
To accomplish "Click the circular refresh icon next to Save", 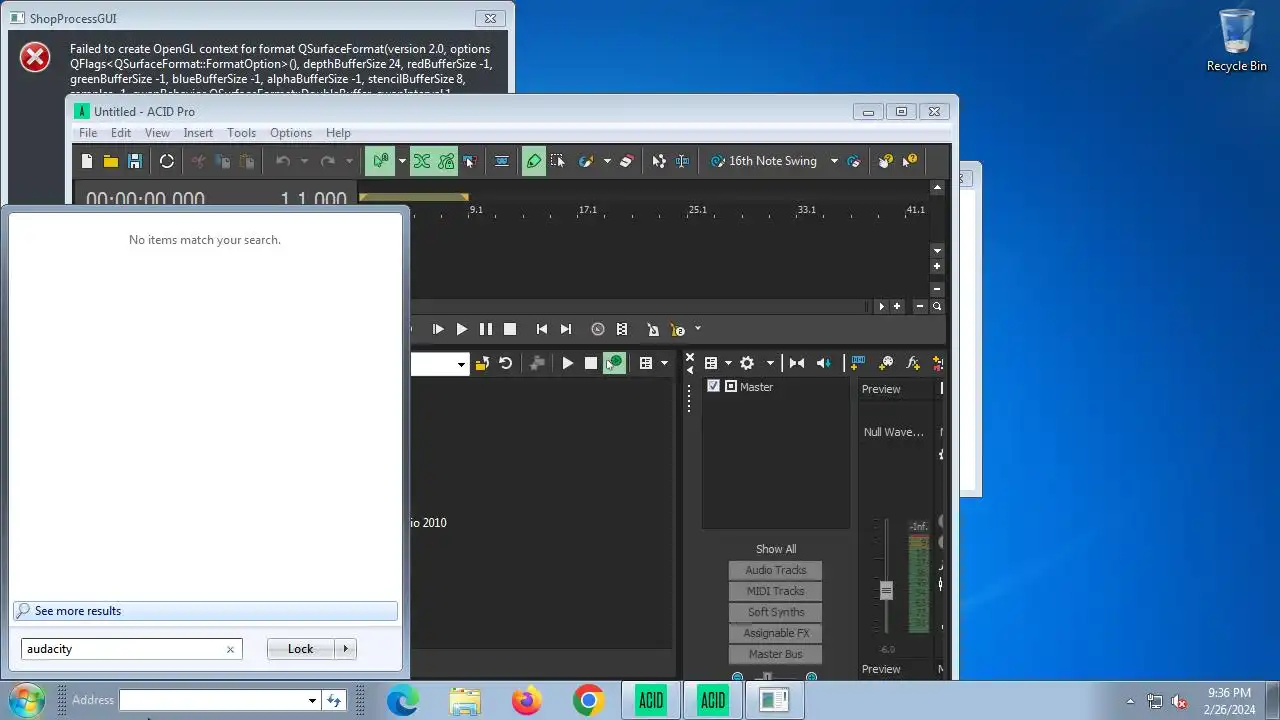I will coord(167,161).
